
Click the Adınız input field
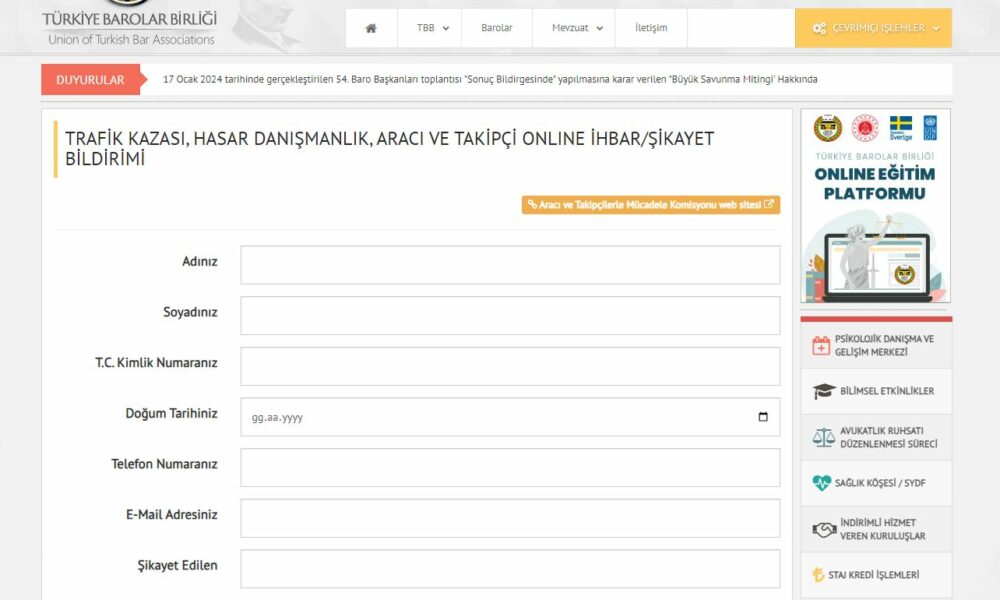(x=510, y=265)
